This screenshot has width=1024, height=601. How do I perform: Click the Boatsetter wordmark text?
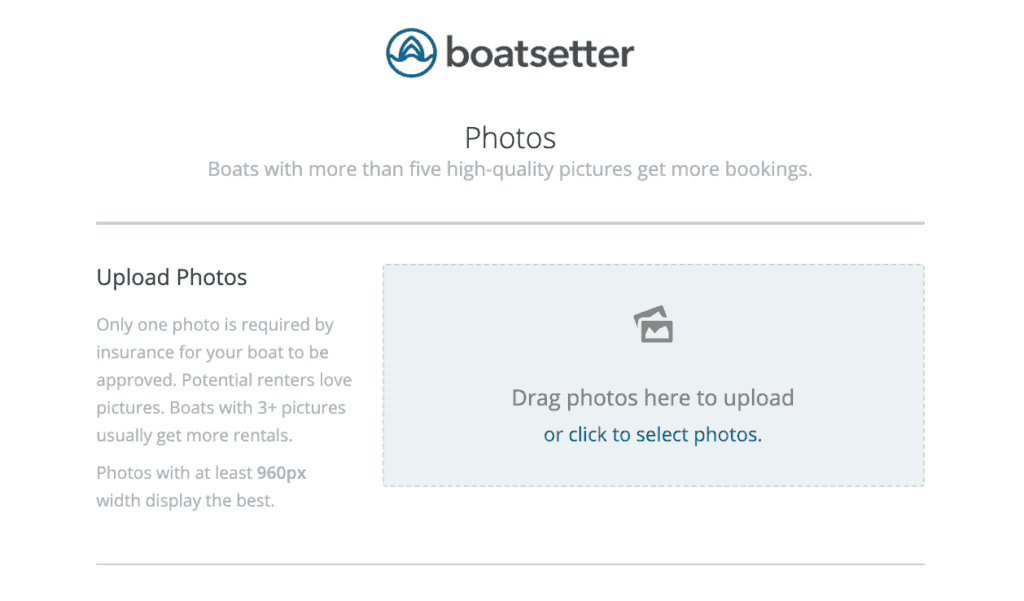[x=538, y=52]
